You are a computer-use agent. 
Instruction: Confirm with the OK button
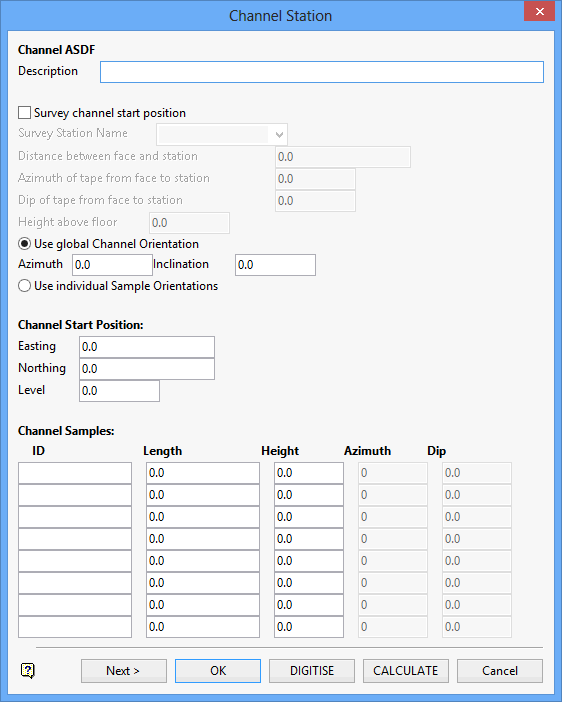point(218,671)
